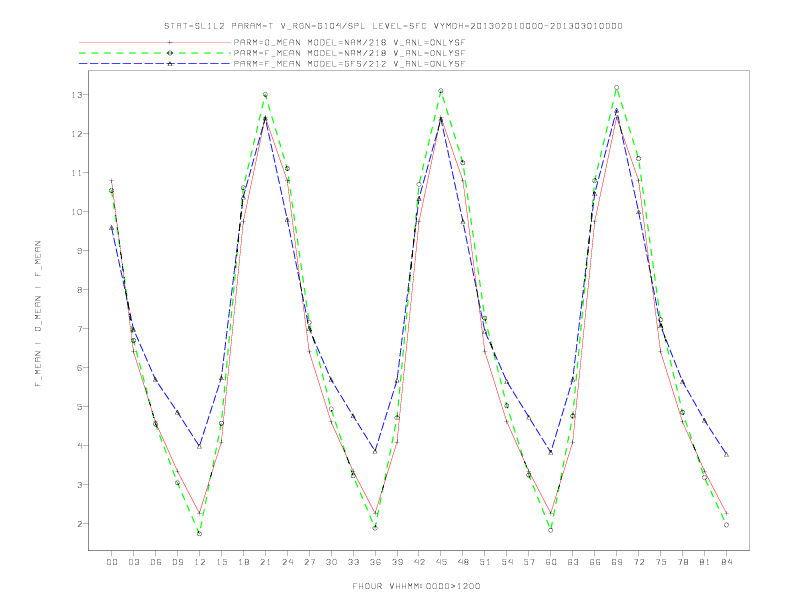Screen dimensions: 792x612
Task: Click x-axis tick label 60
Action: [551, 562]
